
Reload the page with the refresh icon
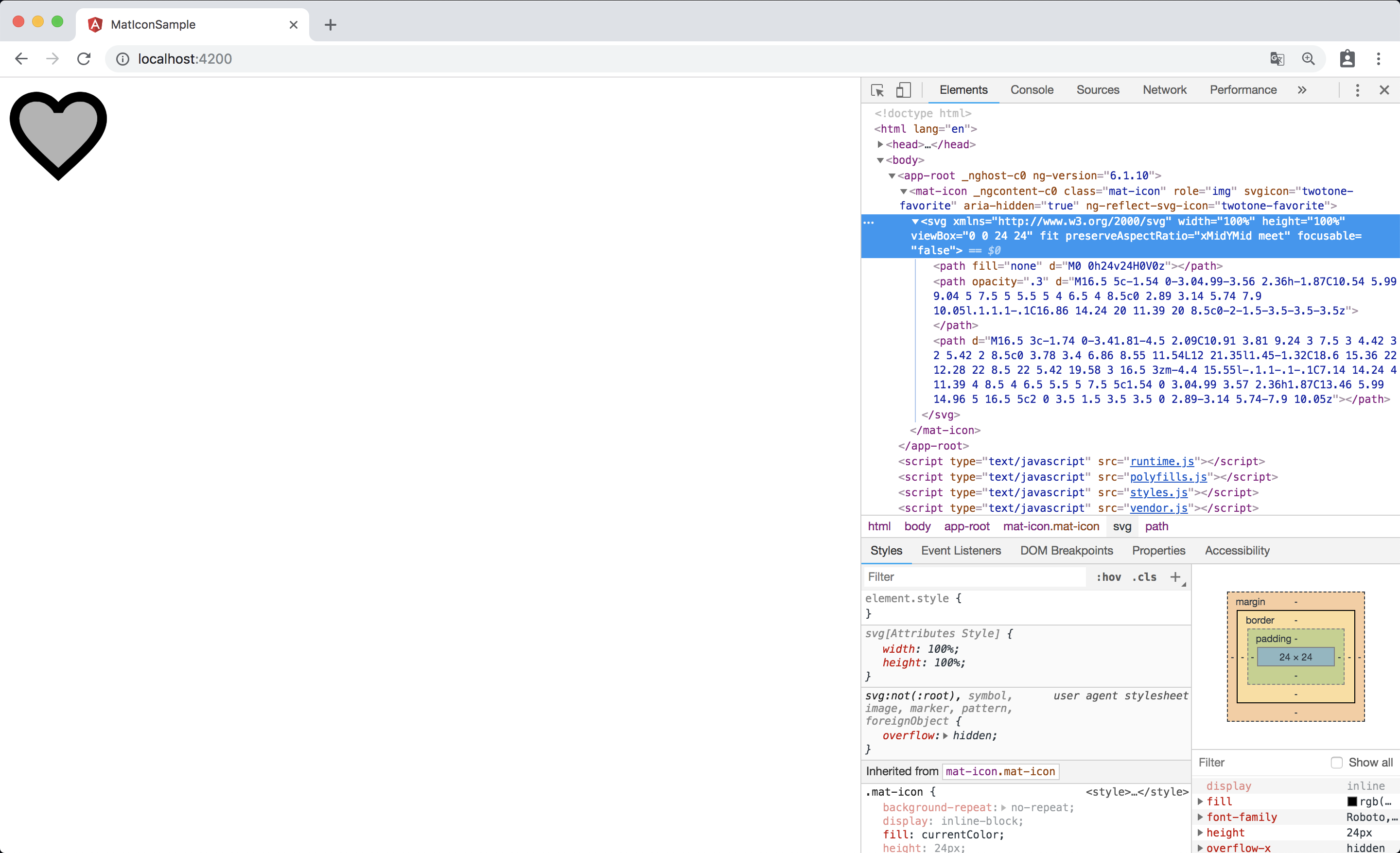click(84, 58)
